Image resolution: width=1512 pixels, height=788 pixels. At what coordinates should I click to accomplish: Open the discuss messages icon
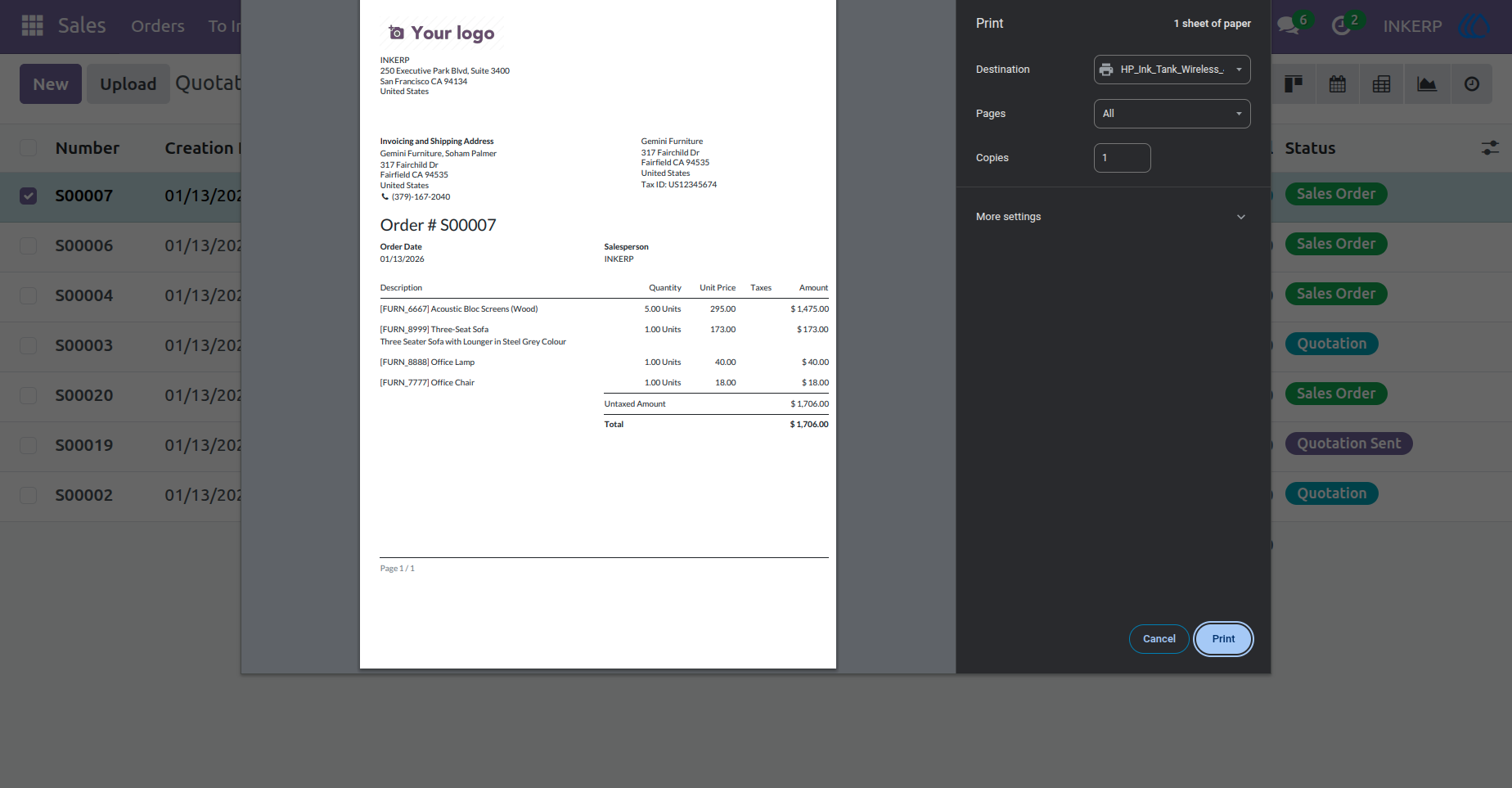[x=1289, y=26]
